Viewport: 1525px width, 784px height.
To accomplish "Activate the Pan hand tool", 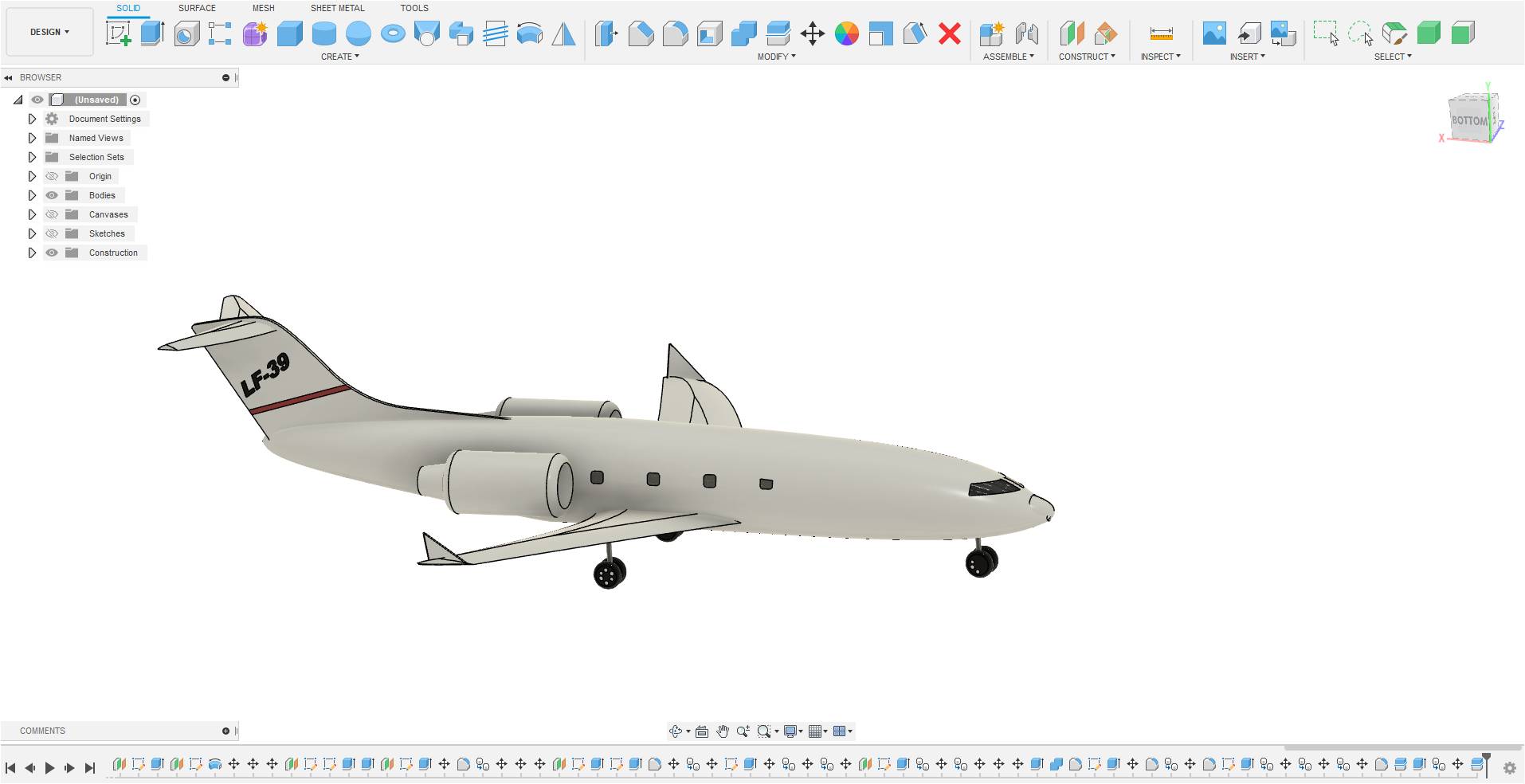I will coord(723,731).
